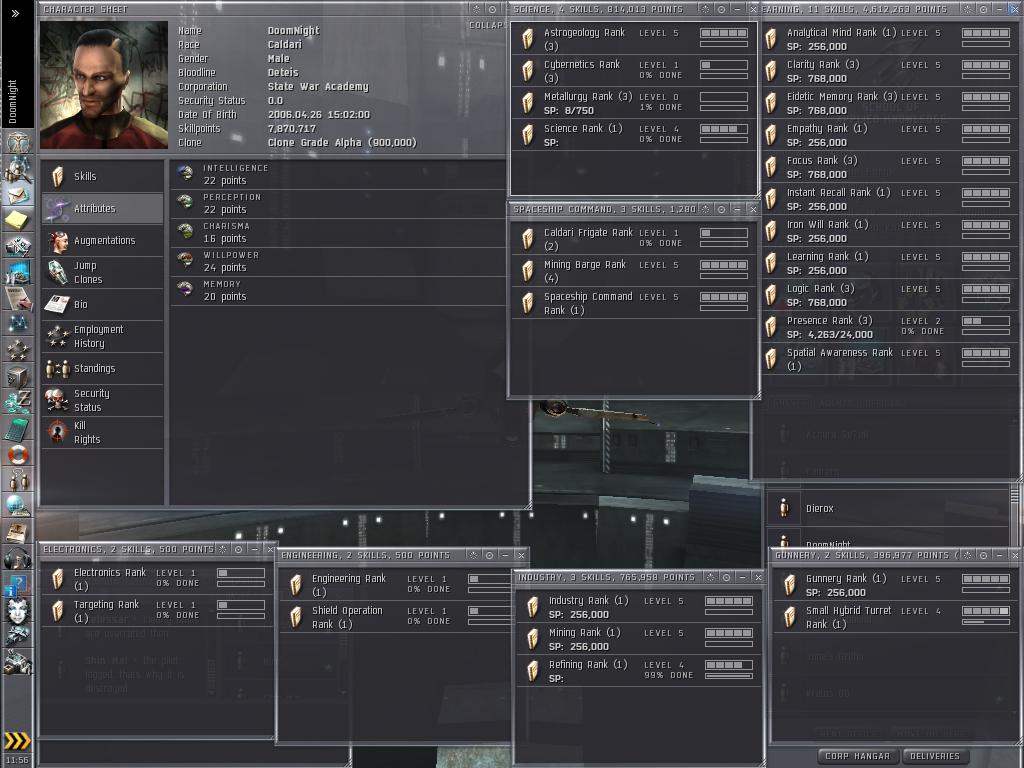Click the yellow chevrons at sidebar bottom

[17, 740]
